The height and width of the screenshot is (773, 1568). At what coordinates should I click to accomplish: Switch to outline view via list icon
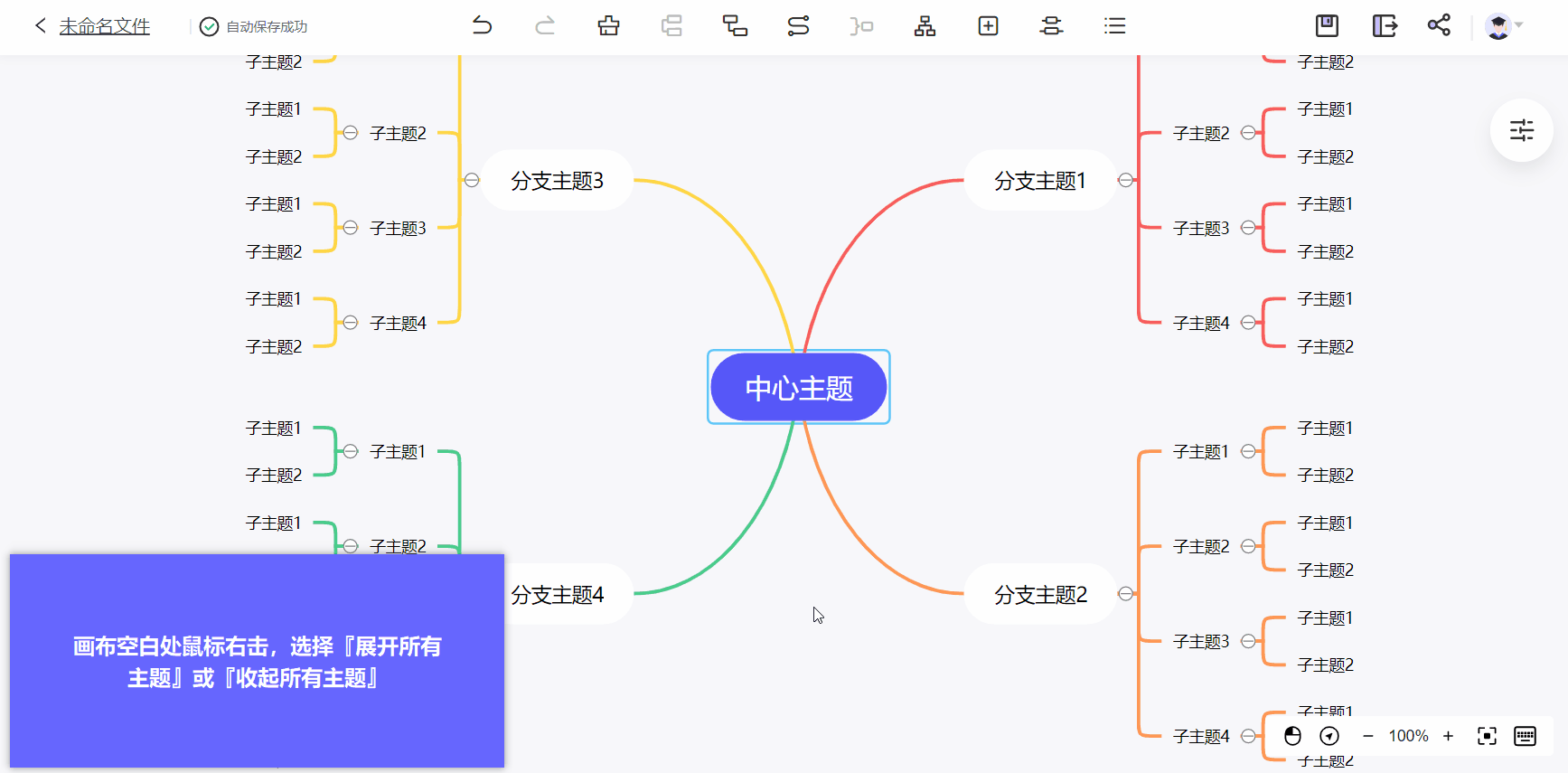click(1114, 26)
